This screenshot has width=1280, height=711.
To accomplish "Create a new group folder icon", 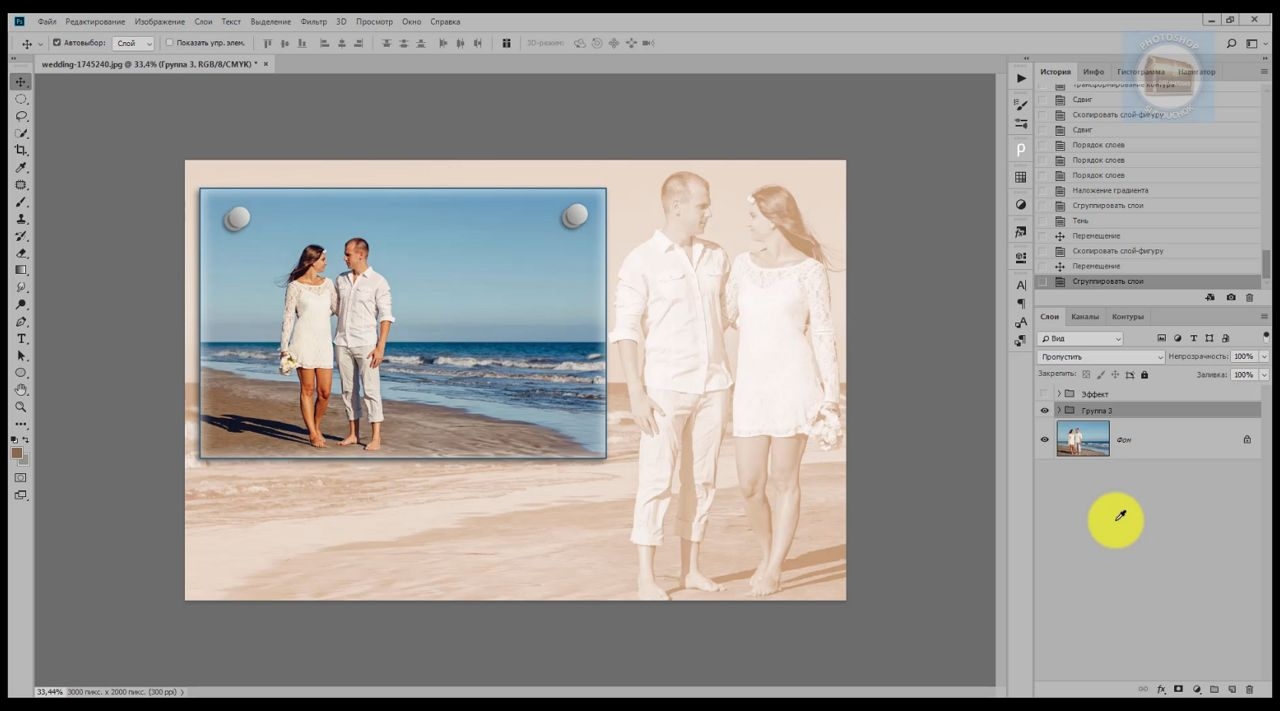I will click(x=1214, y=689).
